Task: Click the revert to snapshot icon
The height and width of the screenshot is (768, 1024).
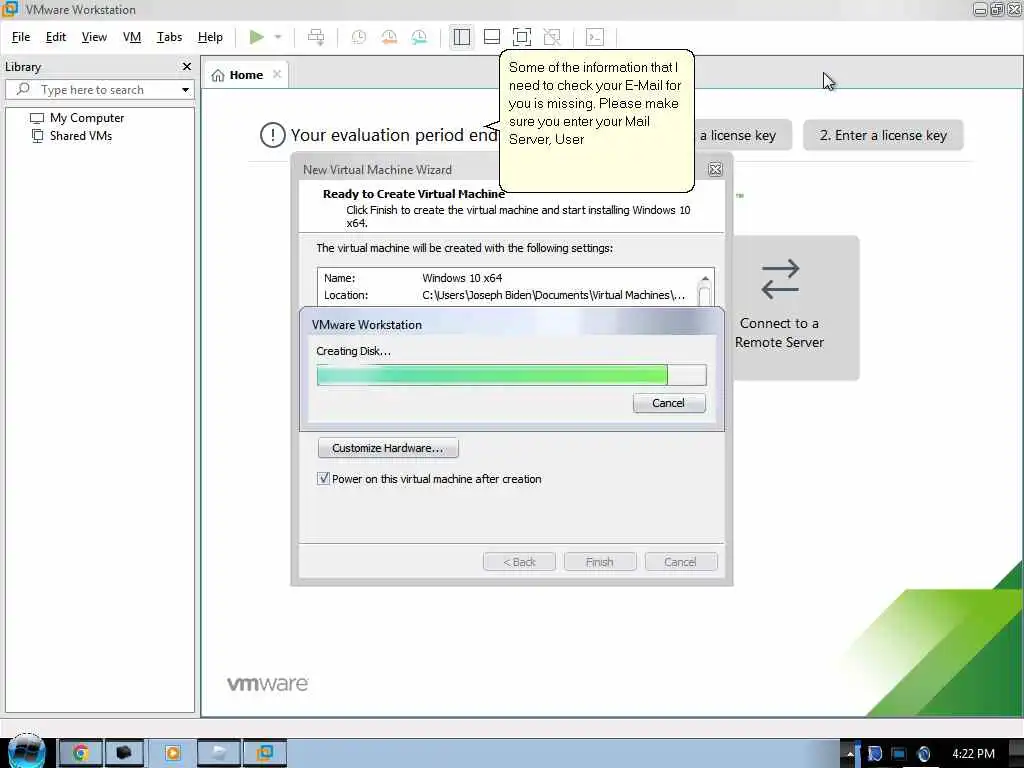Action: pyautogui.click(x=389, y=37)
